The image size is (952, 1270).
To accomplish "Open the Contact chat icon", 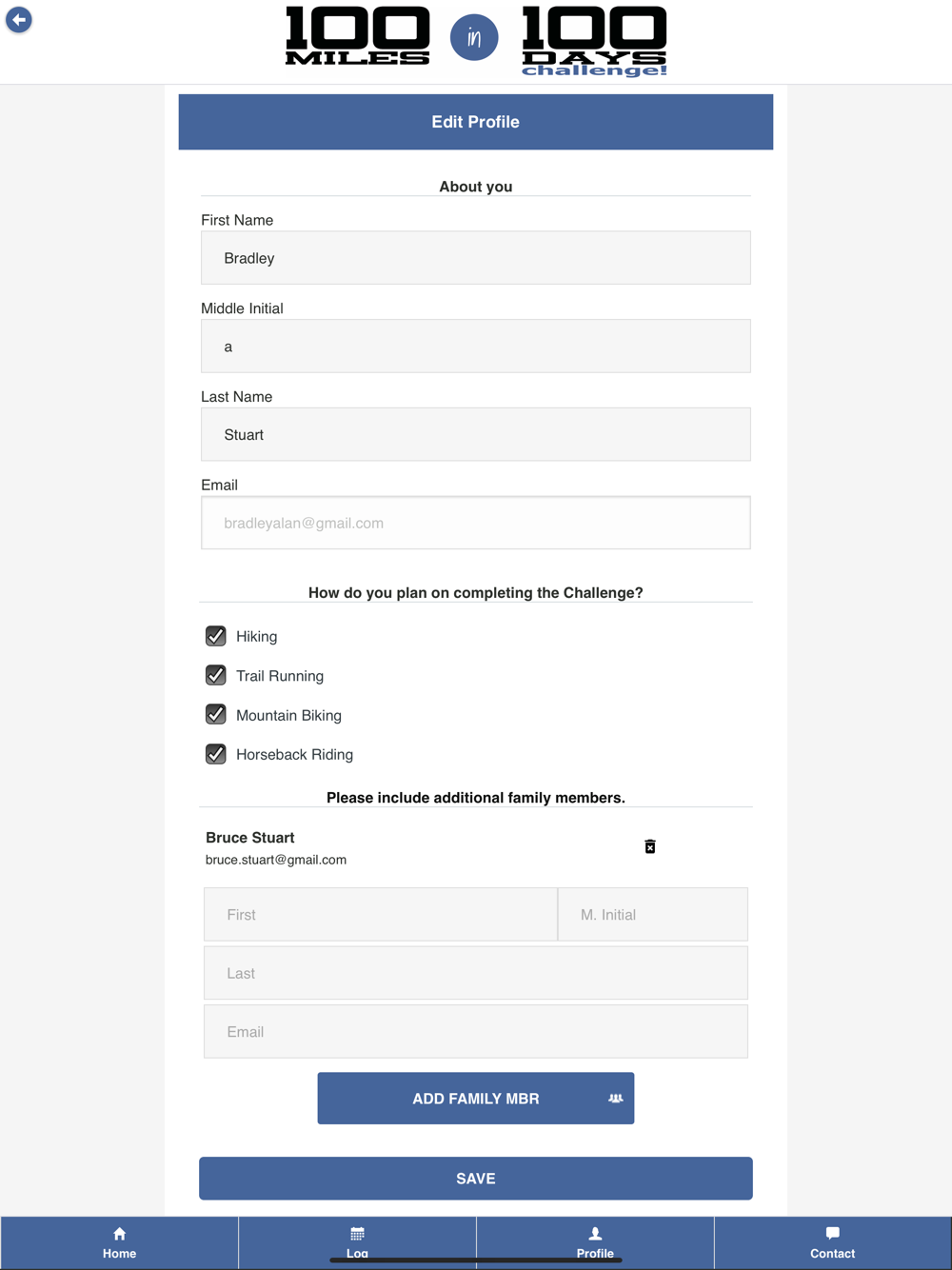I will 833,1234.
